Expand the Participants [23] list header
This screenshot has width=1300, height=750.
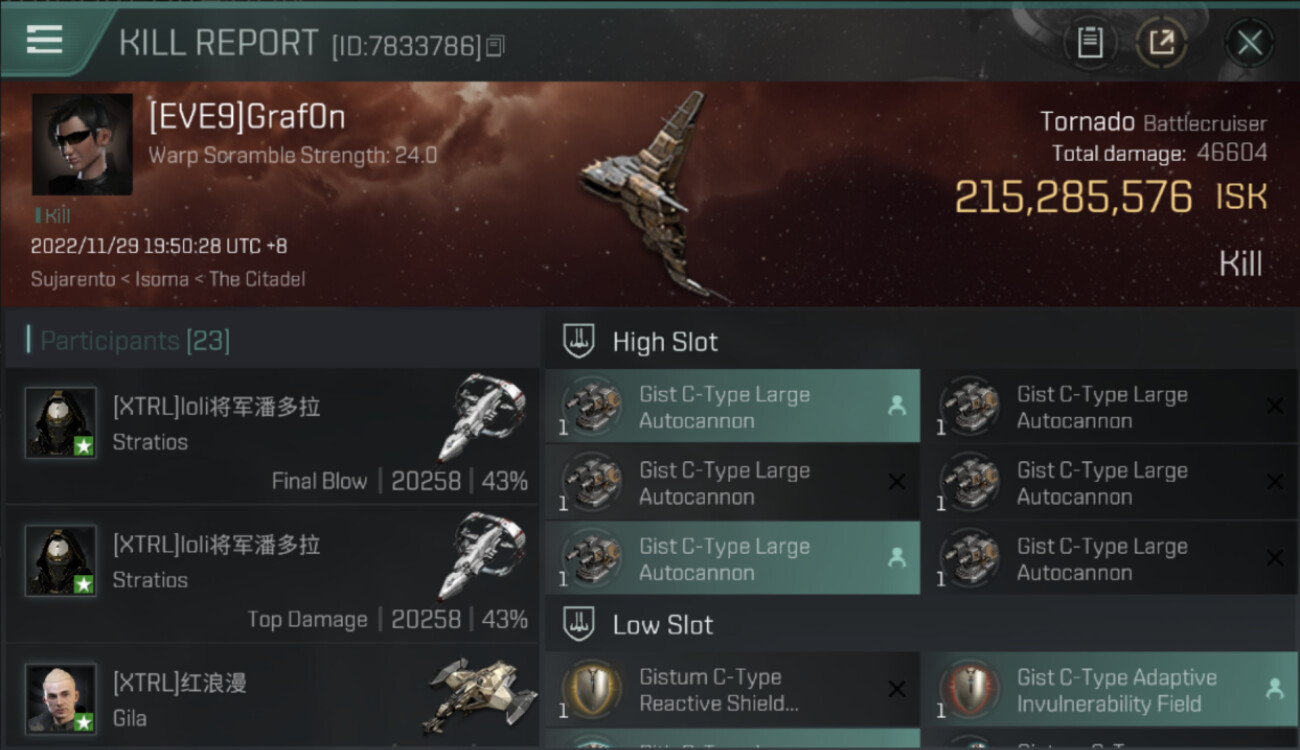coord(135,341)
